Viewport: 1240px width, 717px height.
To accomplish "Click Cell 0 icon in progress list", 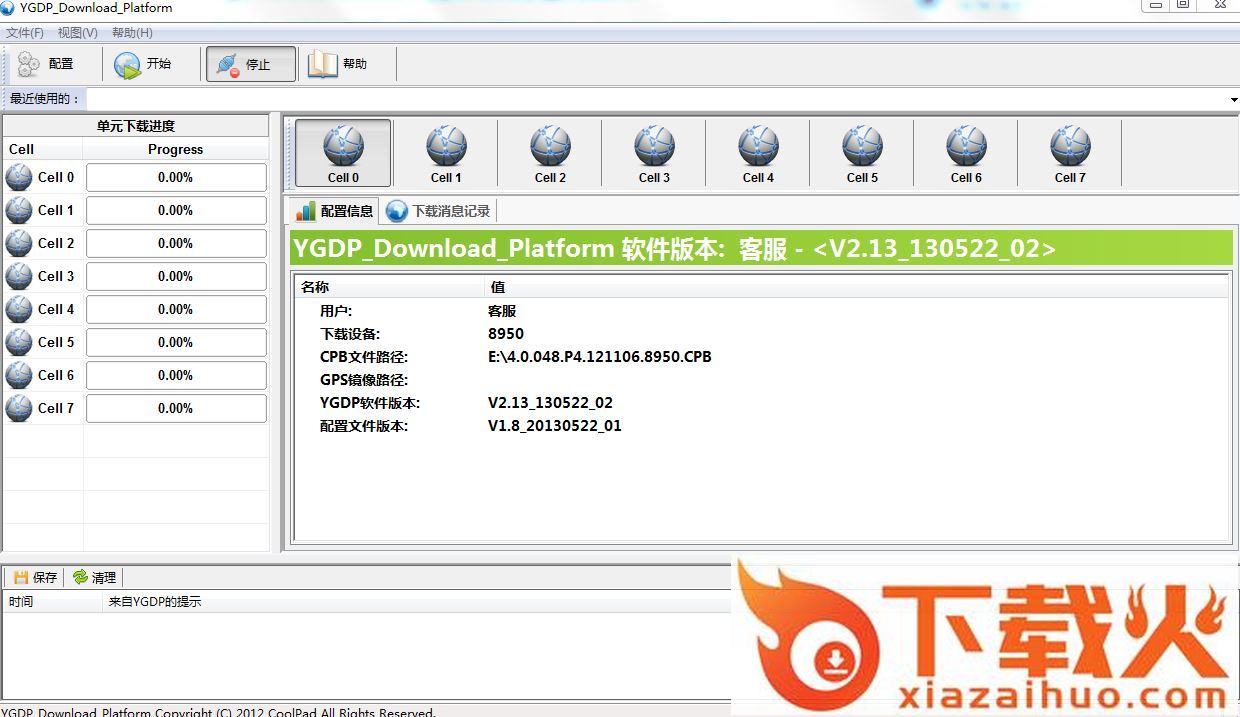I will (19, 177).
